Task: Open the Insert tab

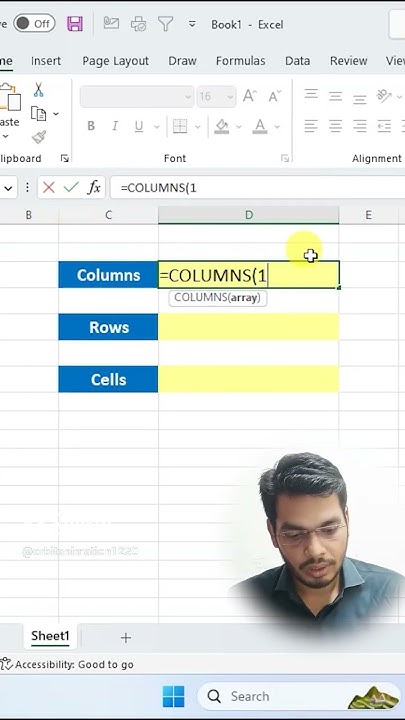Action: pyautogui.click(x=46, y=61)
